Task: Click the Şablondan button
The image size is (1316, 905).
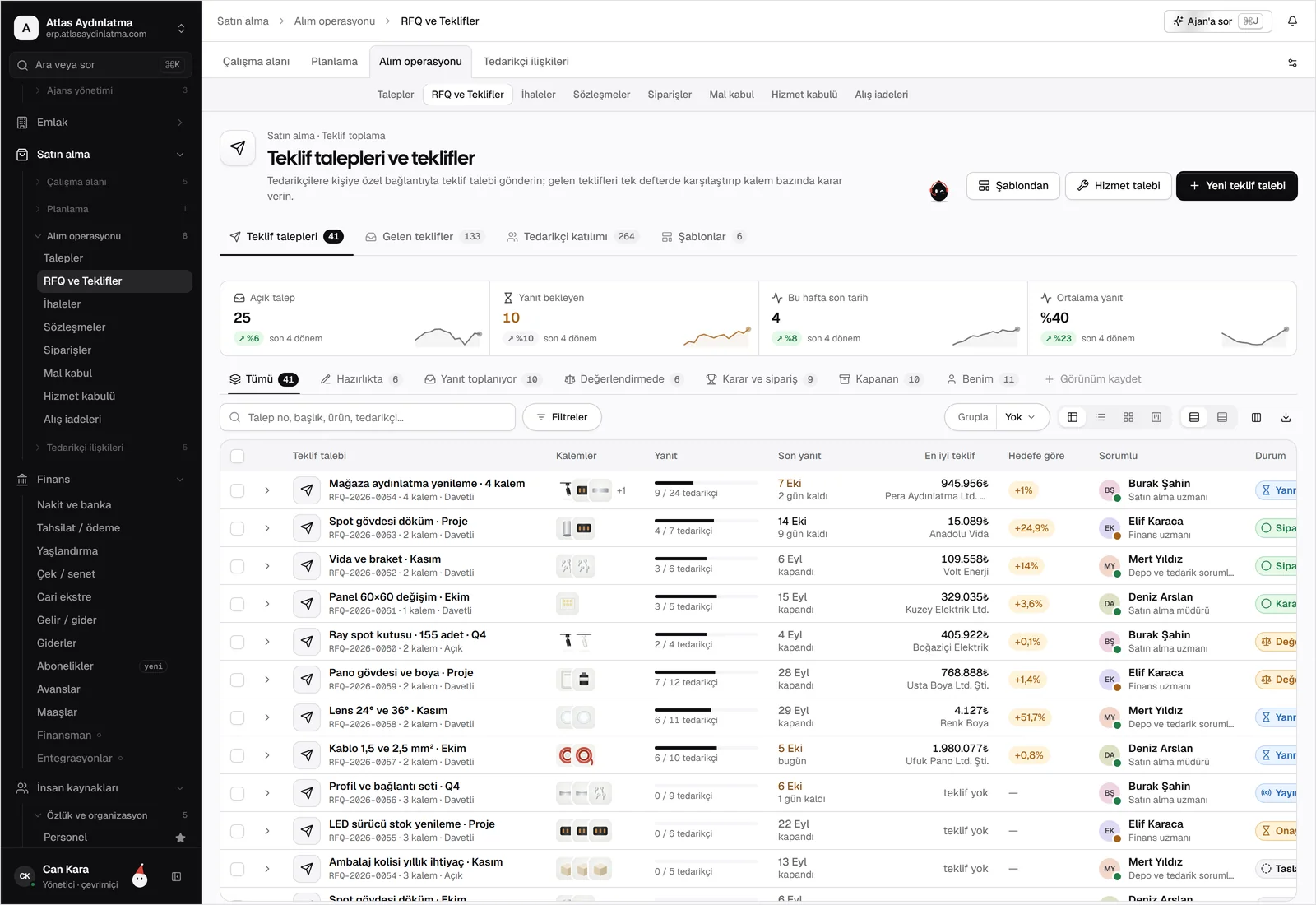Action: pos(1013,186)
